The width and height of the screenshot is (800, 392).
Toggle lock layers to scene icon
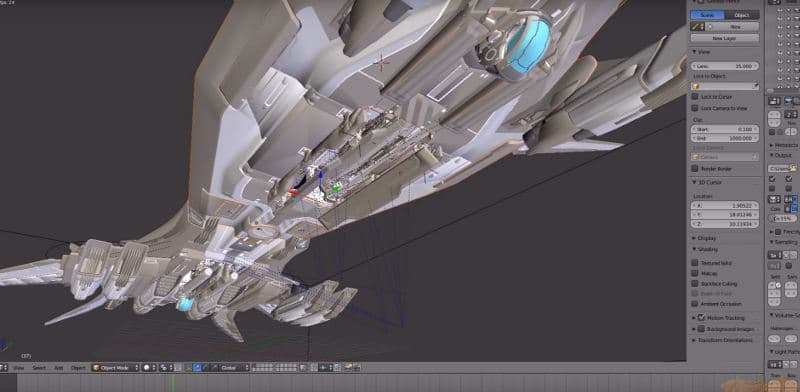[x=303, y=368]
